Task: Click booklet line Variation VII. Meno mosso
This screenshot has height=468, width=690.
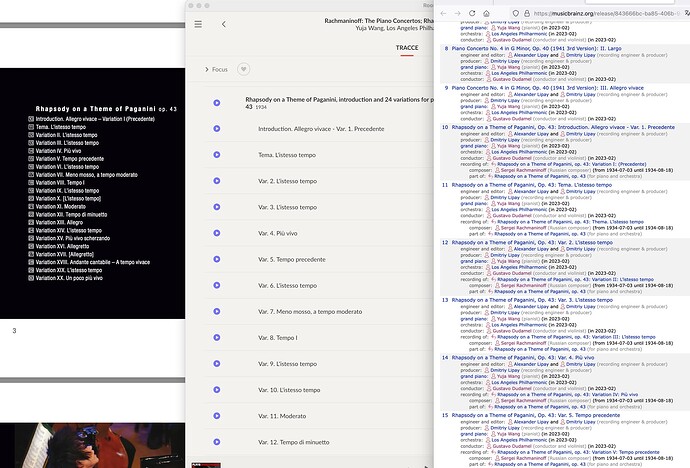Action: 86,175
